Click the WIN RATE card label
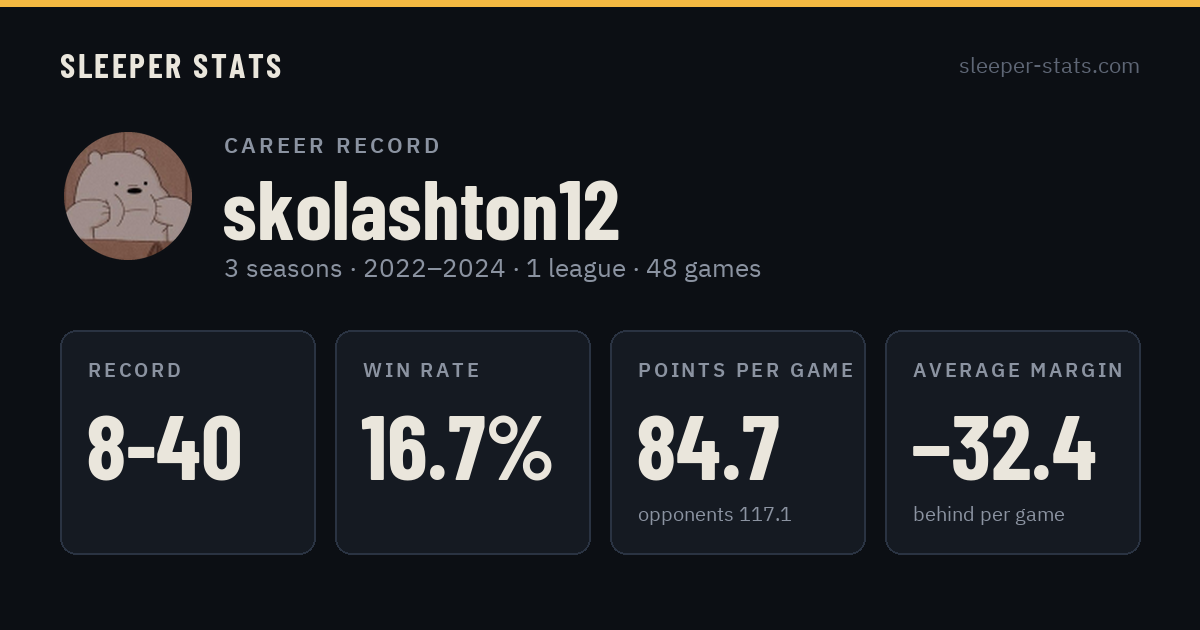The height and width of the screenshot is (630, 1200). click(x=422, y=371)
